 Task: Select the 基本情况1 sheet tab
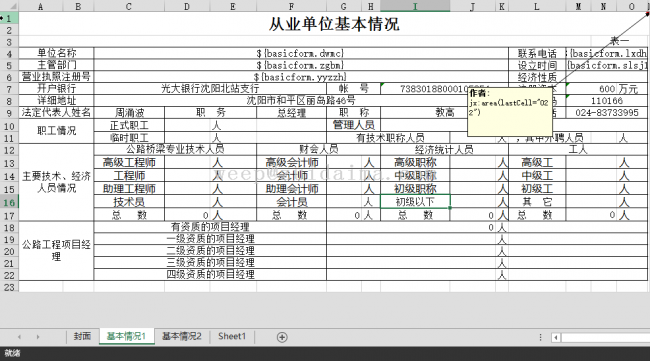pyautogui.click(x=126, y=336)
